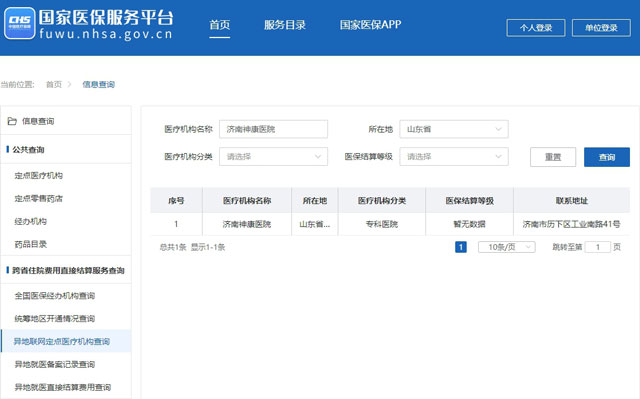The image size is (640, 399).
Task: Open the 国家医保APP navigation tab
Action: click(x=371, y=25)
